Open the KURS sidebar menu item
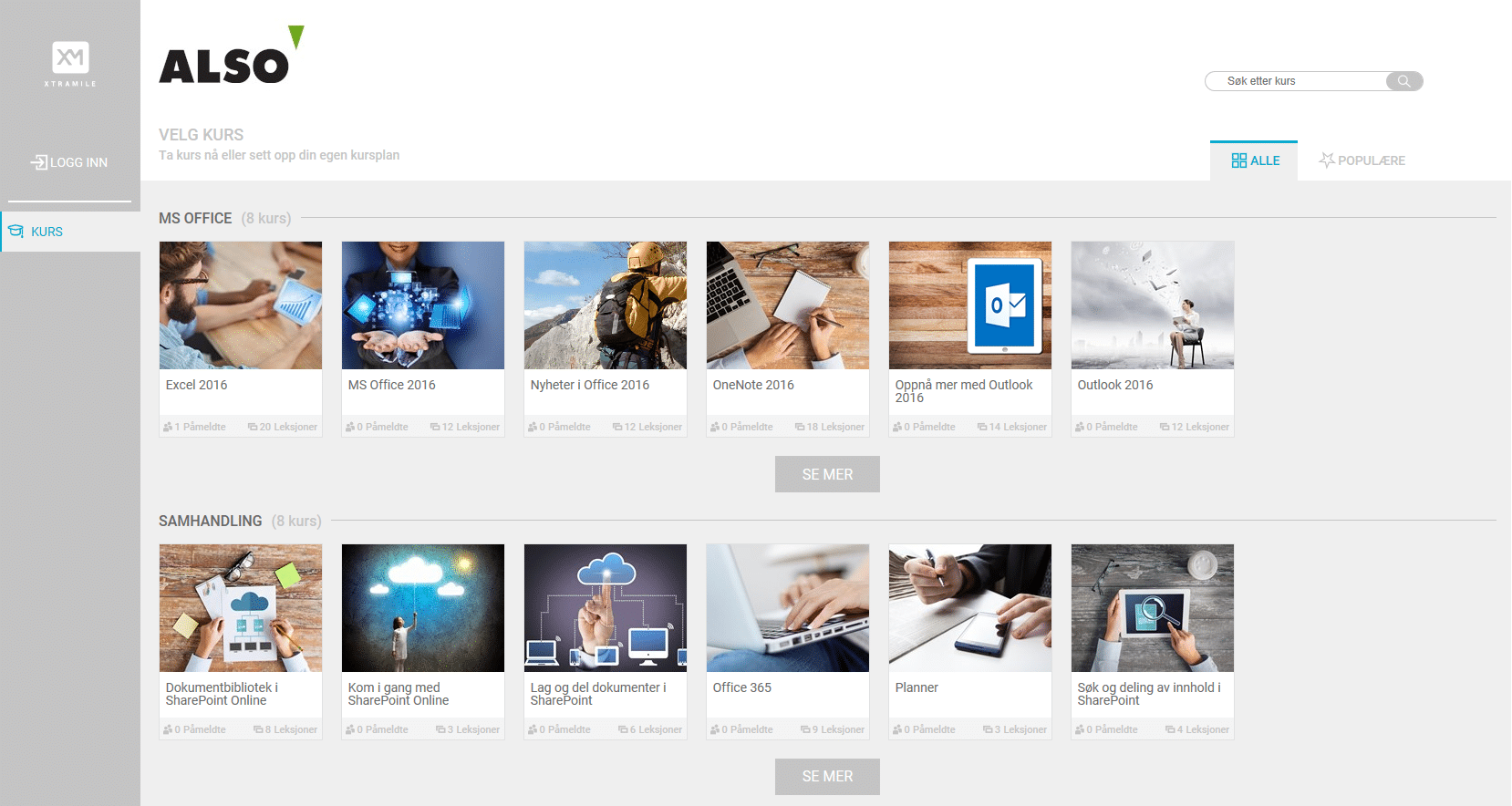 (70, 232)
